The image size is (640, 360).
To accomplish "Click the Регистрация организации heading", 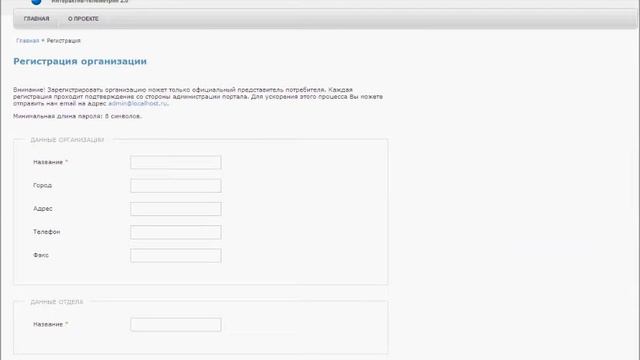I will pos(80,62).
